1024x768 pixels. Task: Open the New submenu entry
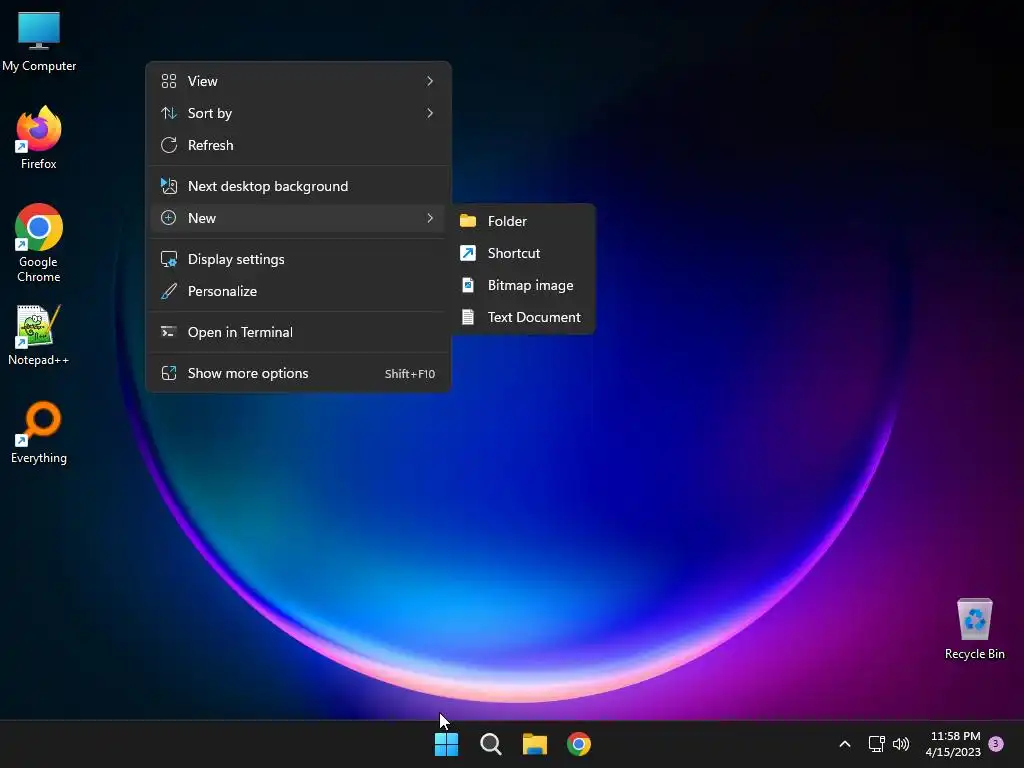(x=298, y=218)
